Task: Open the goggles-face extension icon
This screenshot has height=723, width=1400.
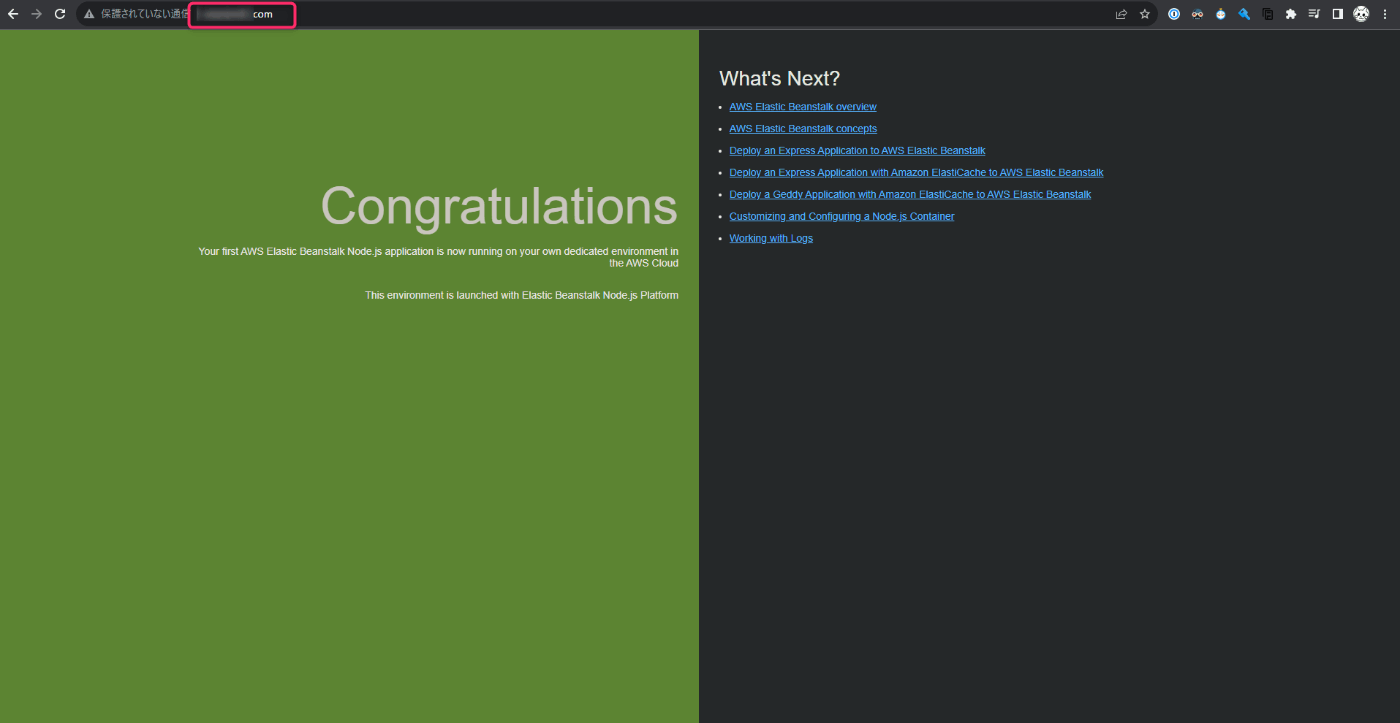Action: click(1197, 14)
